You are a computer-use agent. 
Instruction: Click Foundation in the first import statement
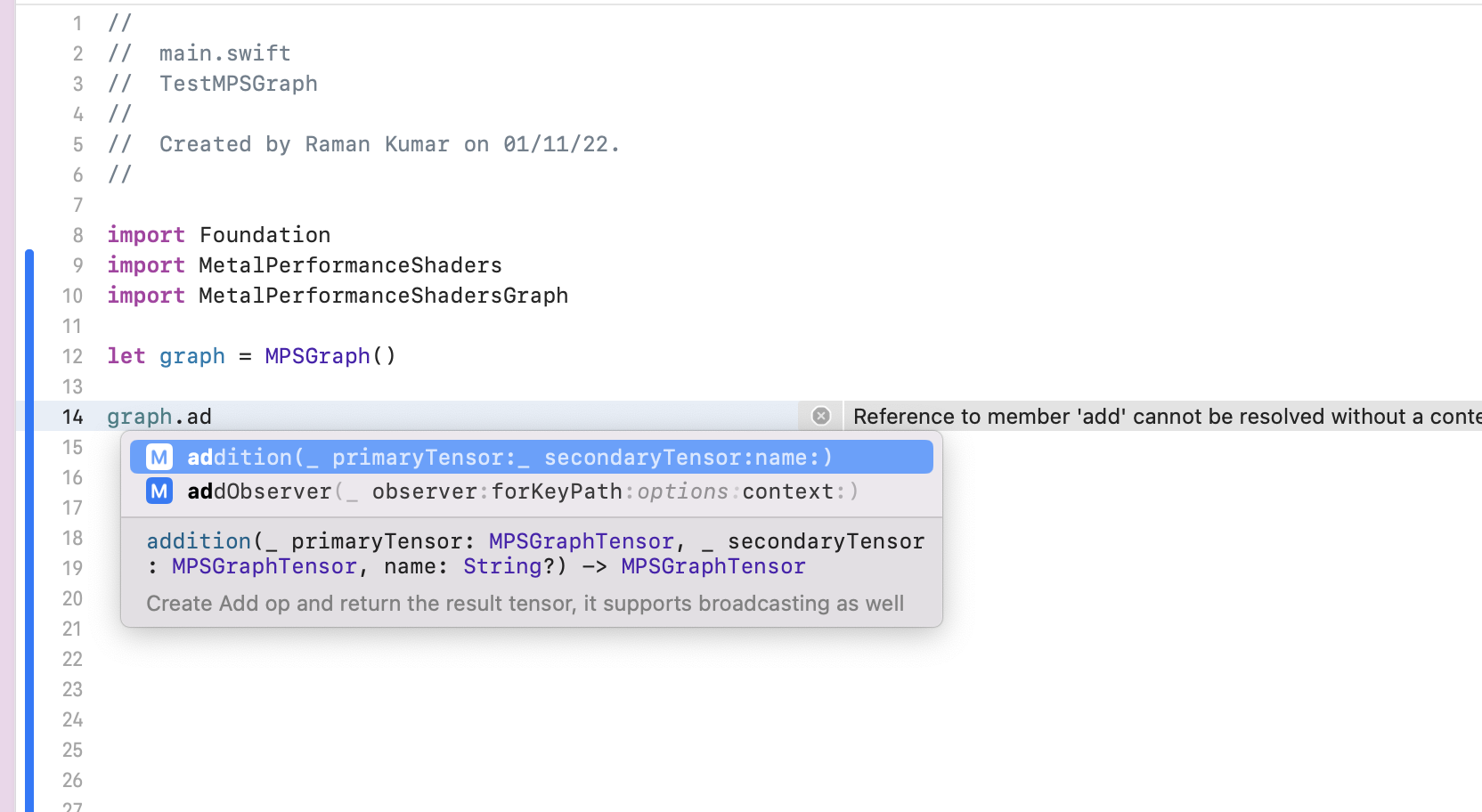pos(265,235)
